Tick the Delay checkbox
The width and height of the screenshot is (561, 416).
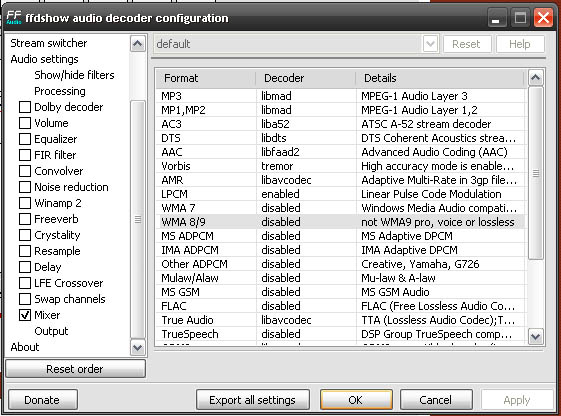pyautogui.click(x=25, y=267)
